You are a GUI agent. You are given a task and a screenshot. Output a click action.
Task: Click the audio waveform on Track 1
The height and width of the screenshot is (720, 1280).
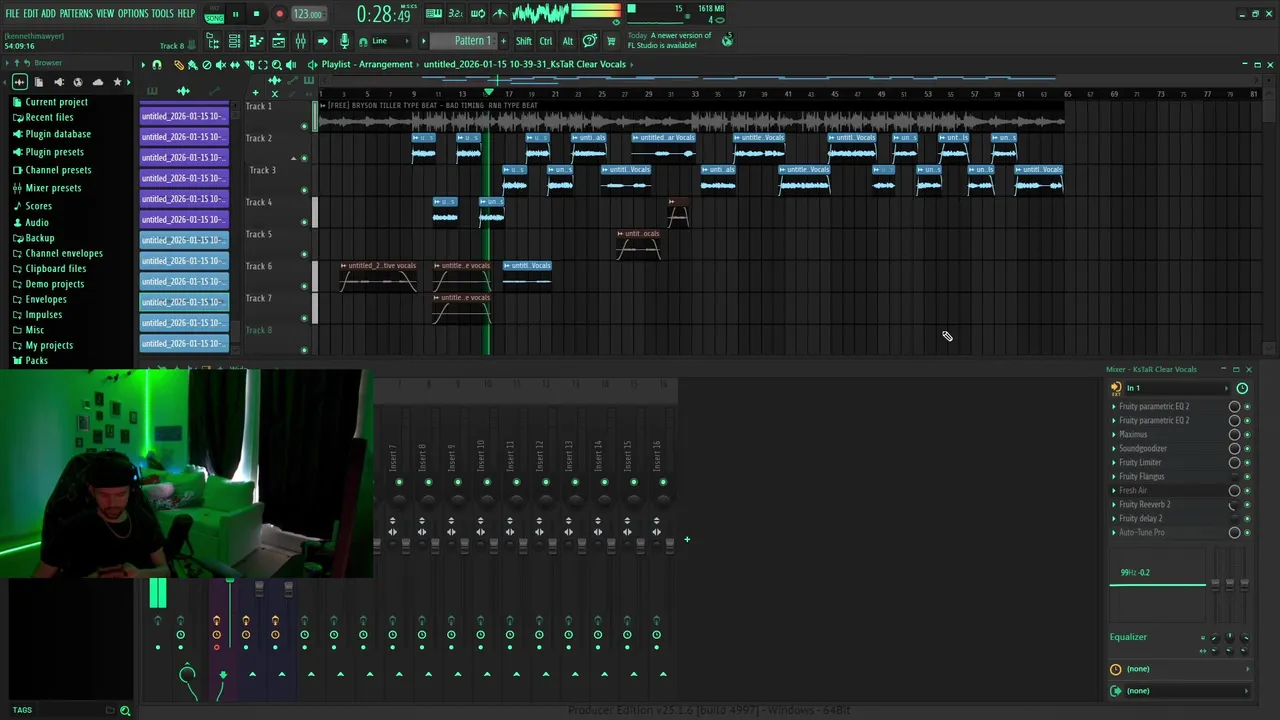pyautogui.click(x=690, y=121)
